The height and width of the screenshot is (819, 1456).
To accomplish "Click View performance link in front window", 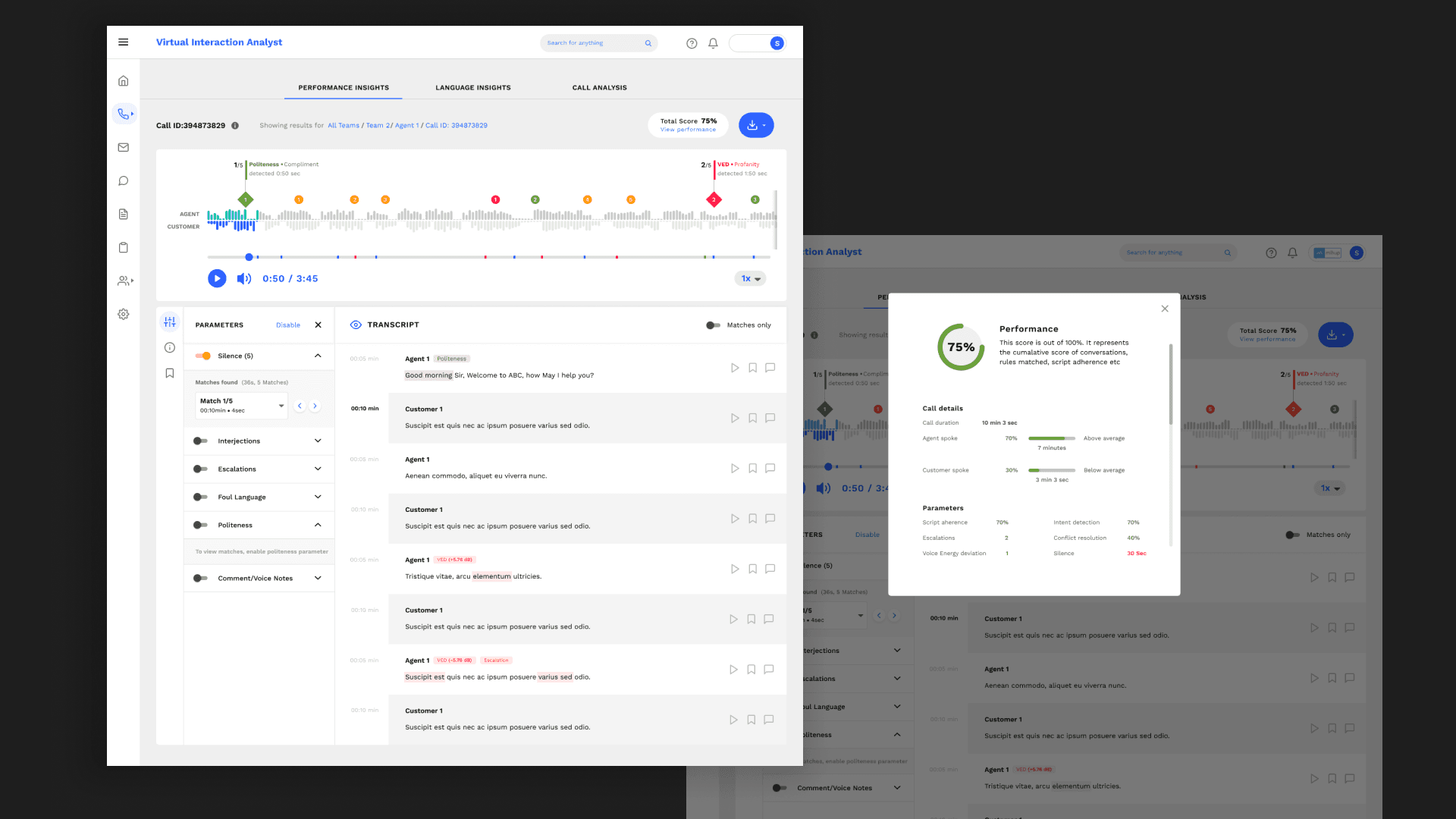I will click(x=688, y=130).
